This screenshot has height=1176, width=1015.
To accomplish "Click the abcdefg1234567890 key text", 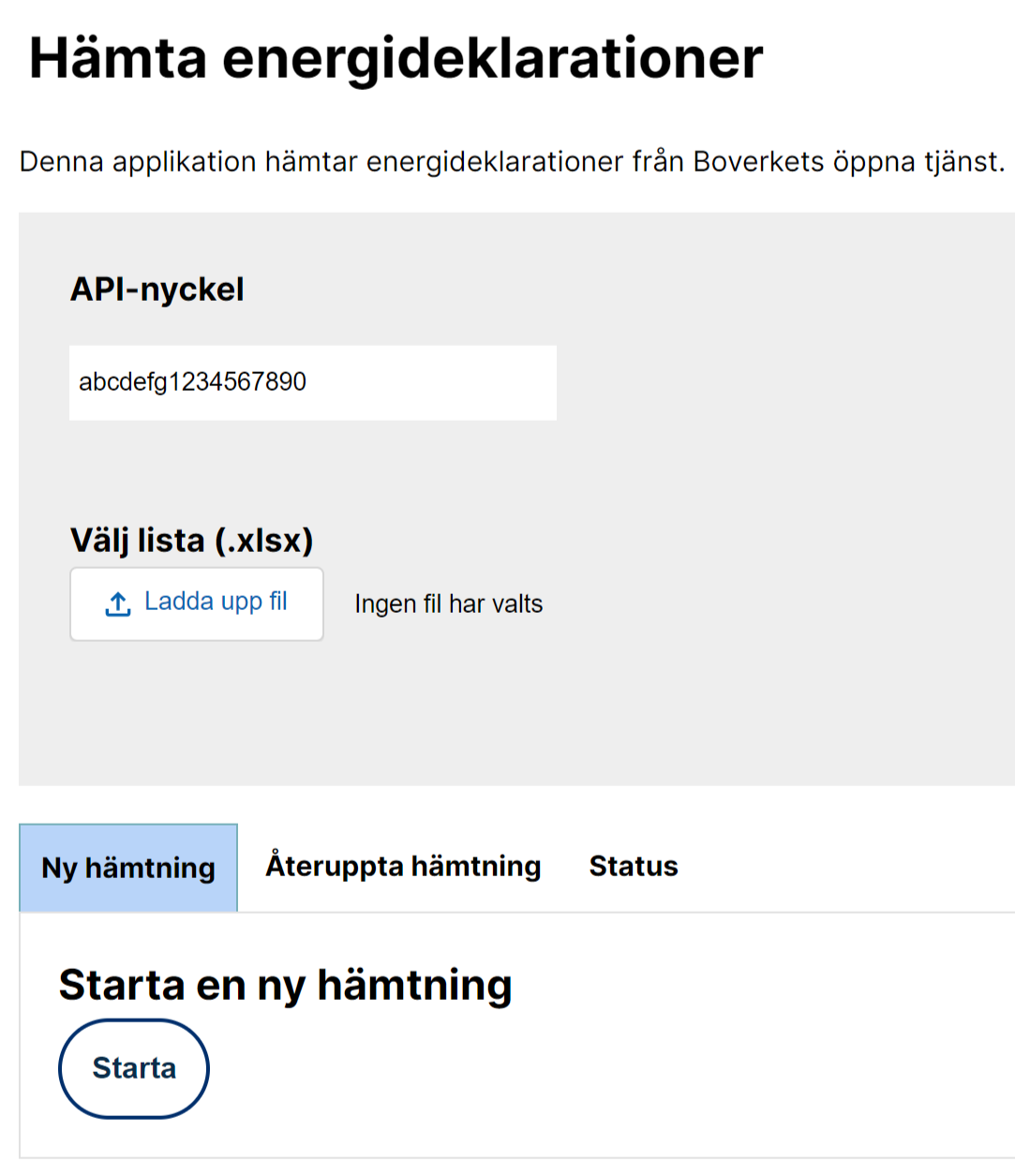I will (192, 382).
